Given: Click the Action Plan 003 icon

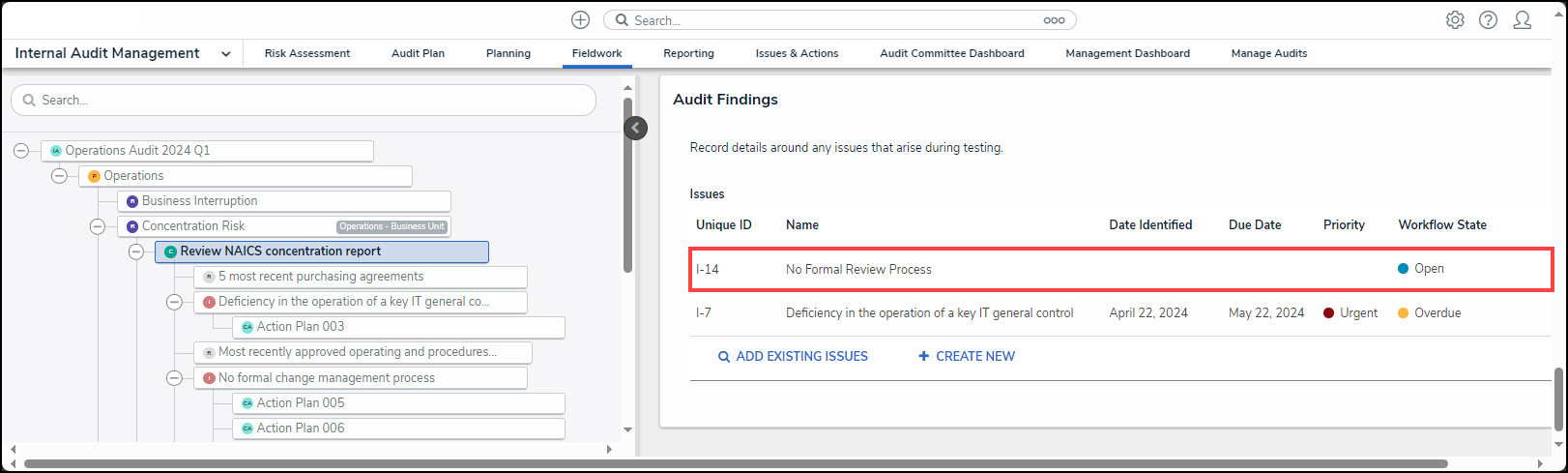Looking at the screenshot, I should coord(247,327).
